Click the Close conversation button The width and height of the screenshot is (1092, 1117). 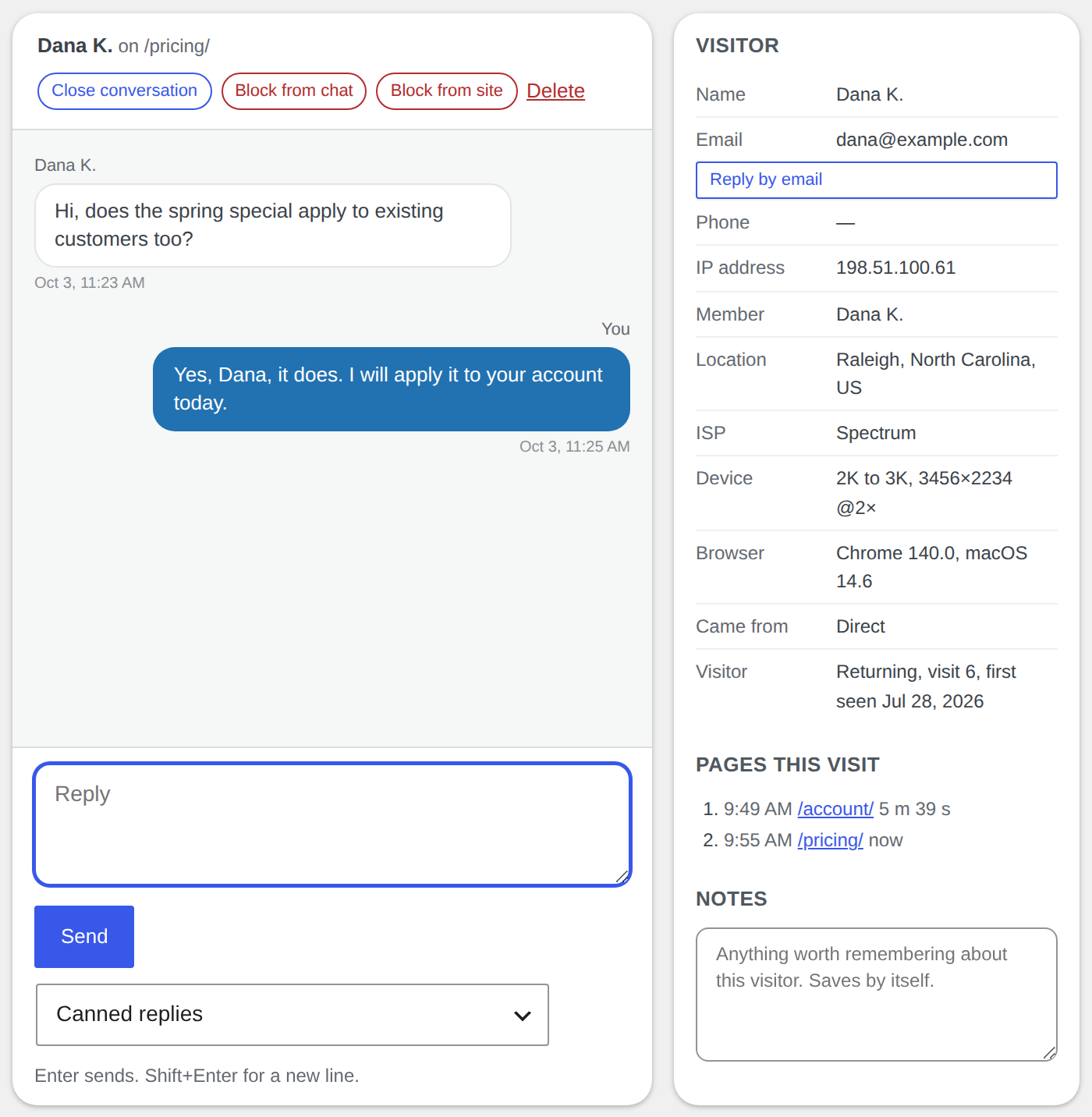pos(125,91)
